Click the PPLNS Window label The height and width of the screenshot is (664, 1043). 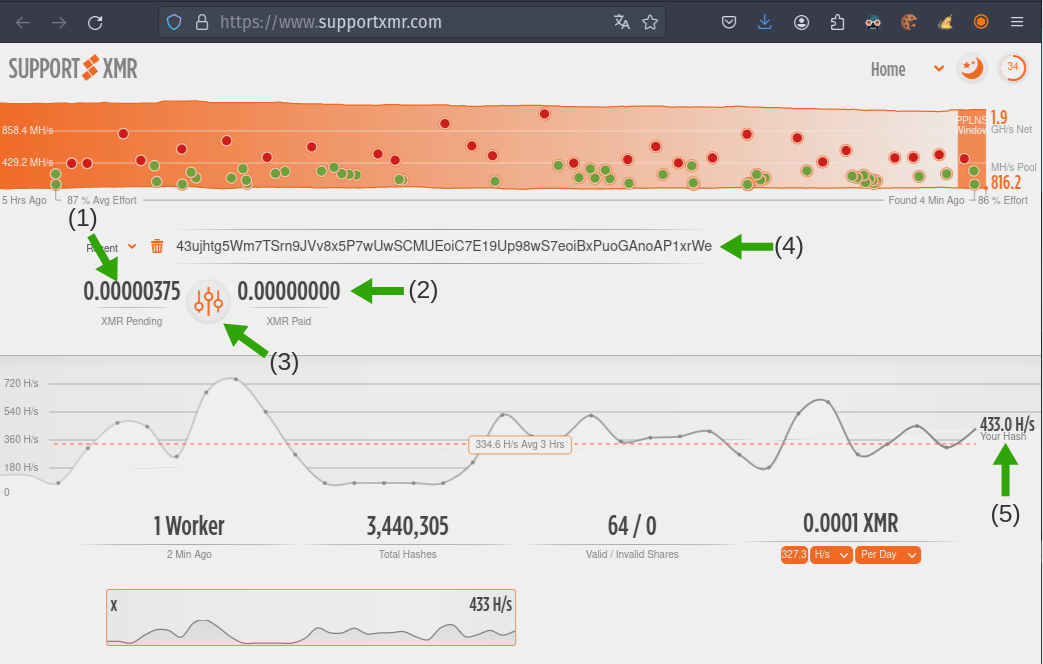point(972,125)
